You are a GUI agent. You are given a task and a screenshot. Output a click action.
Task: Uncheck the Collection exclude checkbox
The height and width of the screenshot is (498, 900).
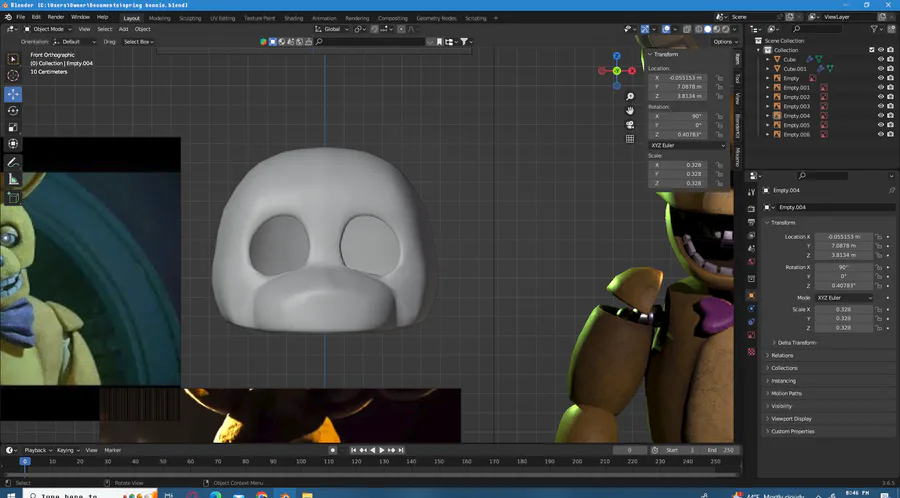coord(872,50)
